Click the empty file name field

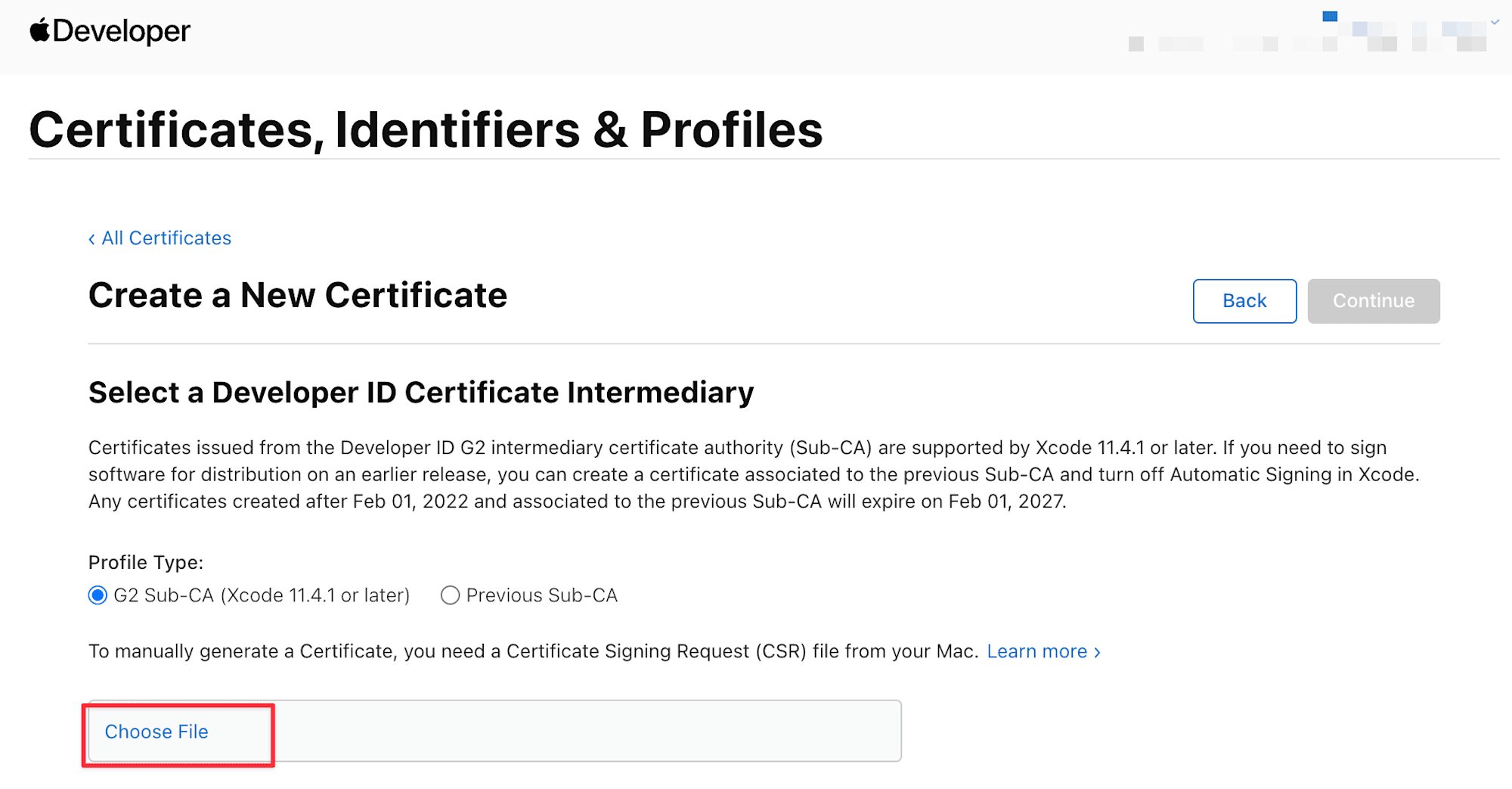pyautogui.click(x=586, y=732)
